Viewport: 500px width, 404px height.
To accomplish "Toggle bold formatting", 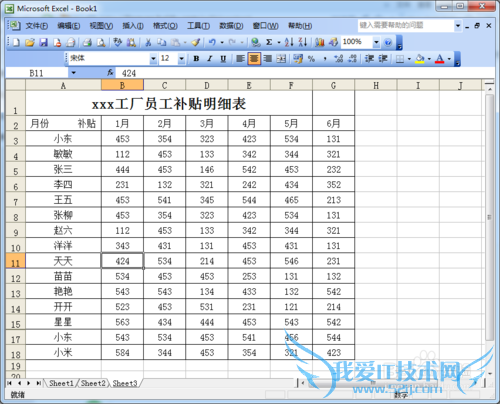I will point(196,59).
